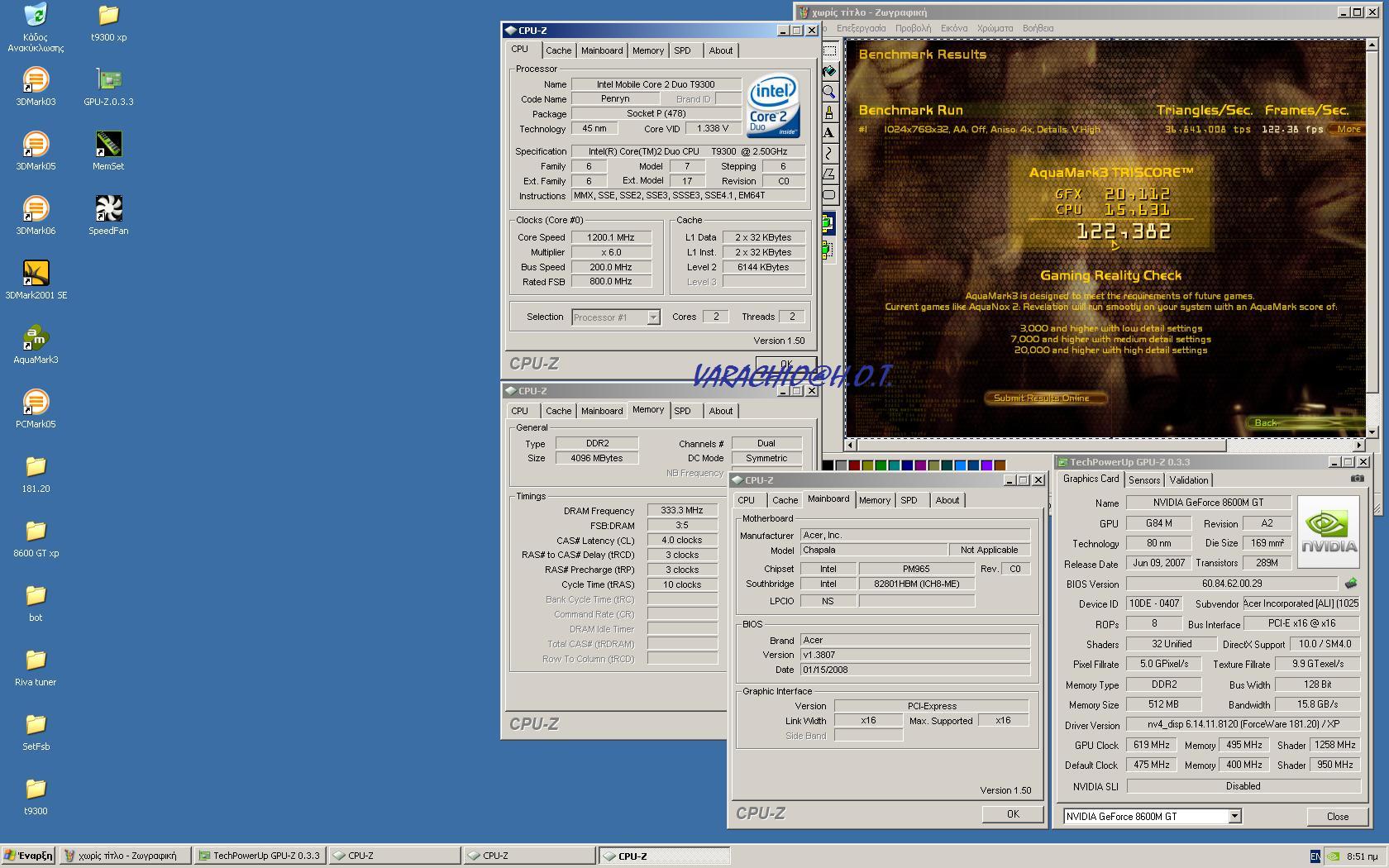
Task: Pick dark red color in Paint palette
Action: pyautogui.click(x=854, y=465)
